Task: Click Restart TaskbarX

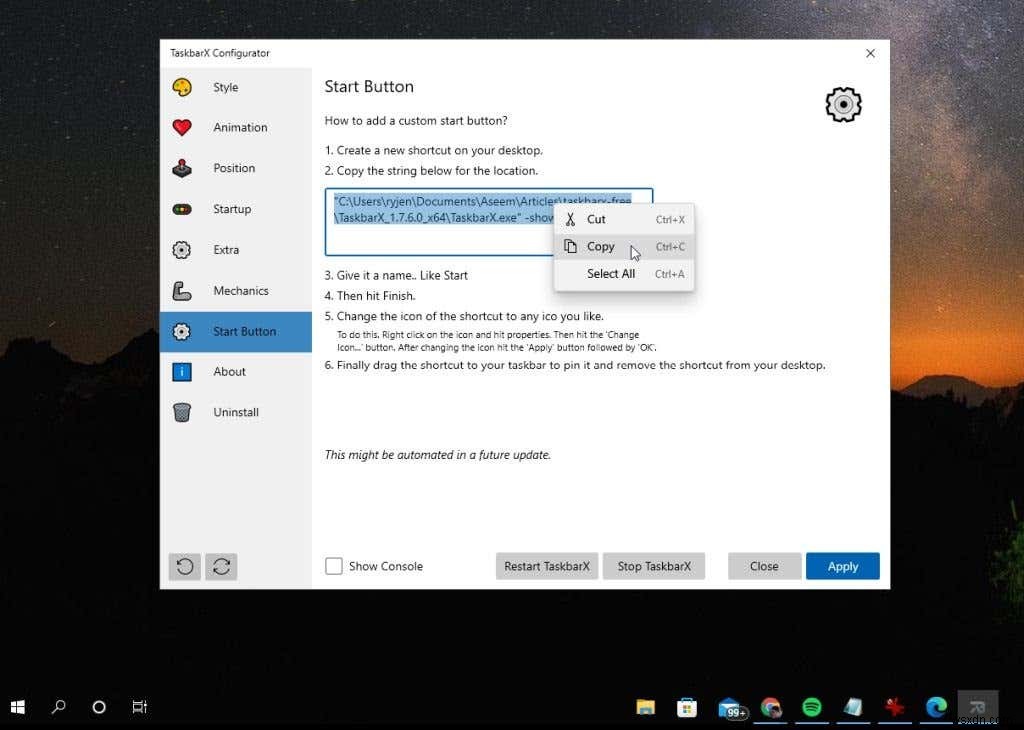Action: click(x=546, y=566)
